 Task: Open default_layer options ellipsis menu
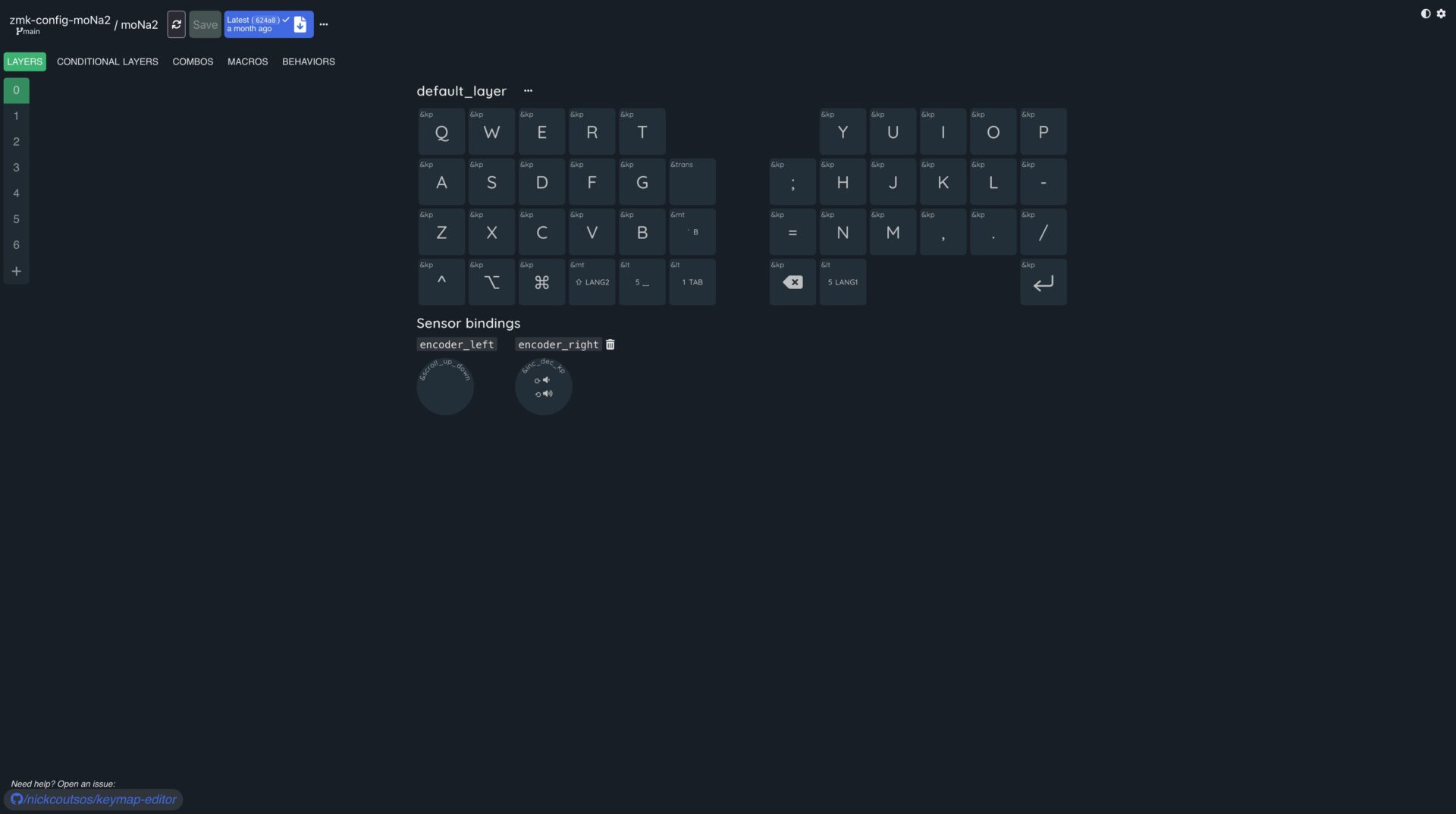click(x=528, y=90)
